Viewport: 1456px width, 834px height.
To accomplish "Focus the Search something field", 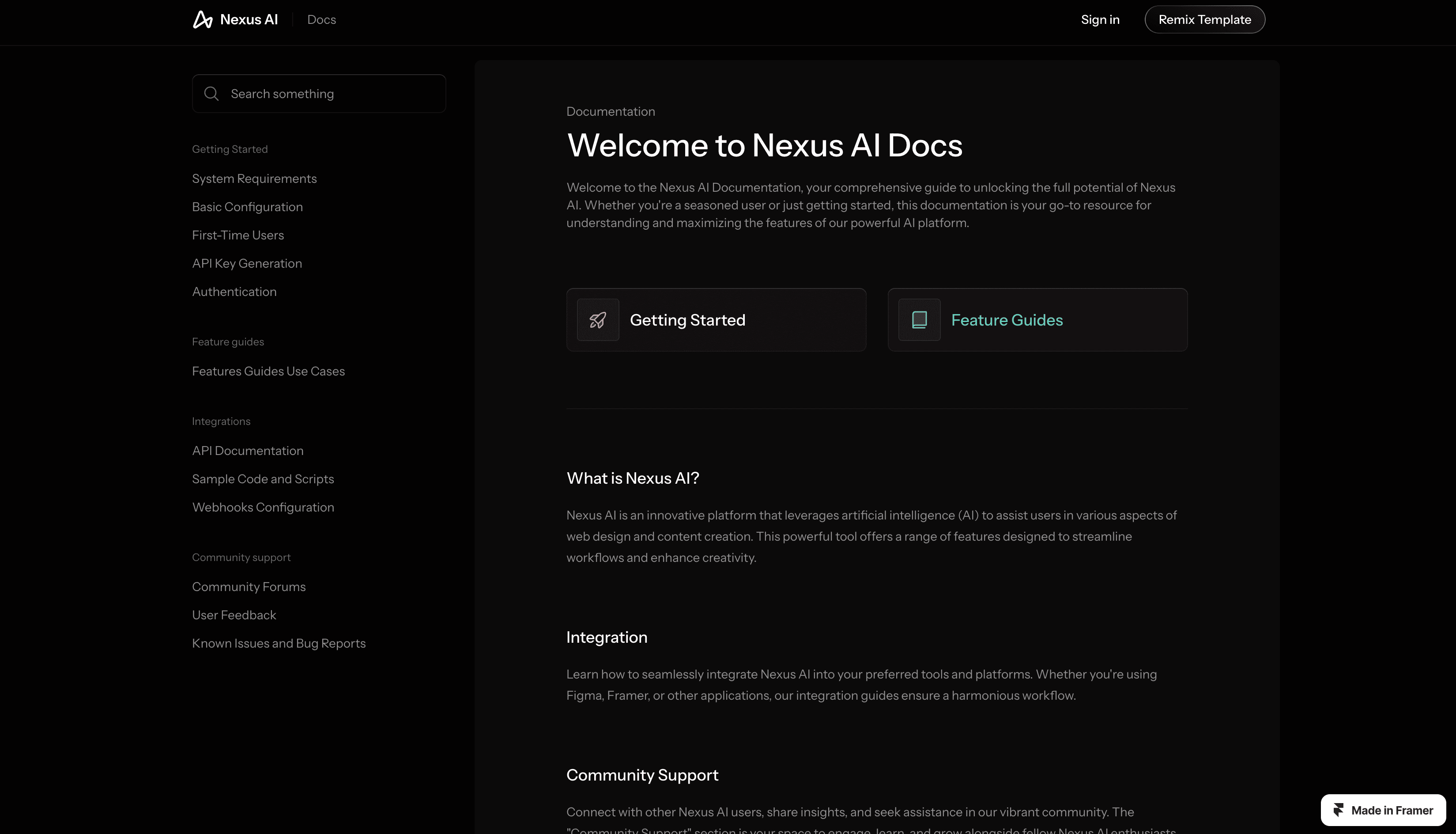I will coord(332,93).
